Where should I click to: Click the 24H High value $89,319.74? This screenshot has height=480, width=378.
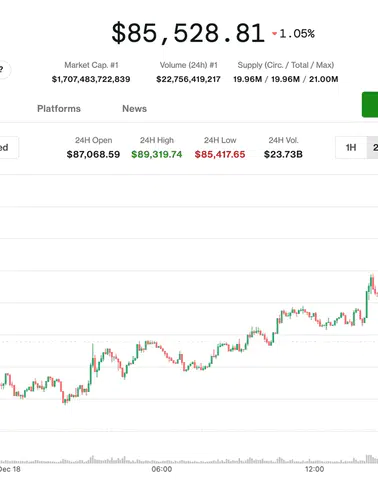[157, 154]
